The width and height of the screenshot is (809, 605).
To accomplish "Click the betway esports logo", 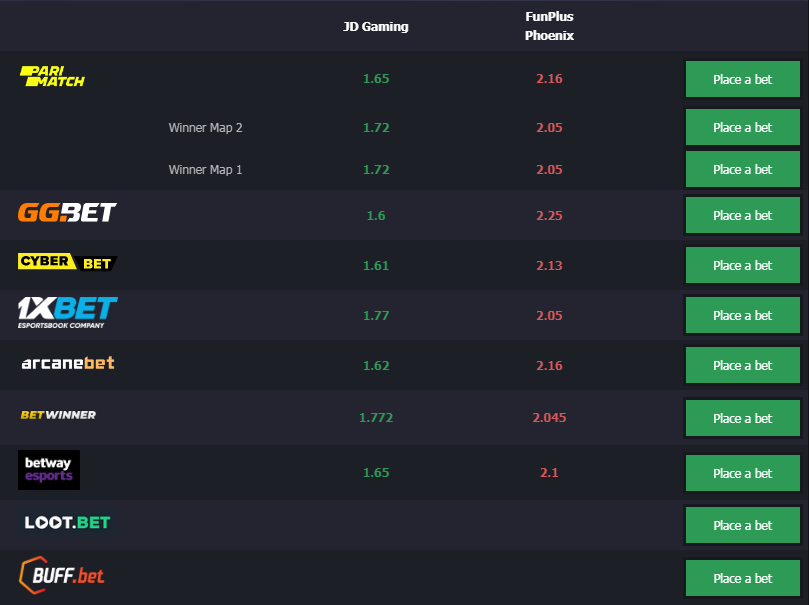I will [49, 470].
